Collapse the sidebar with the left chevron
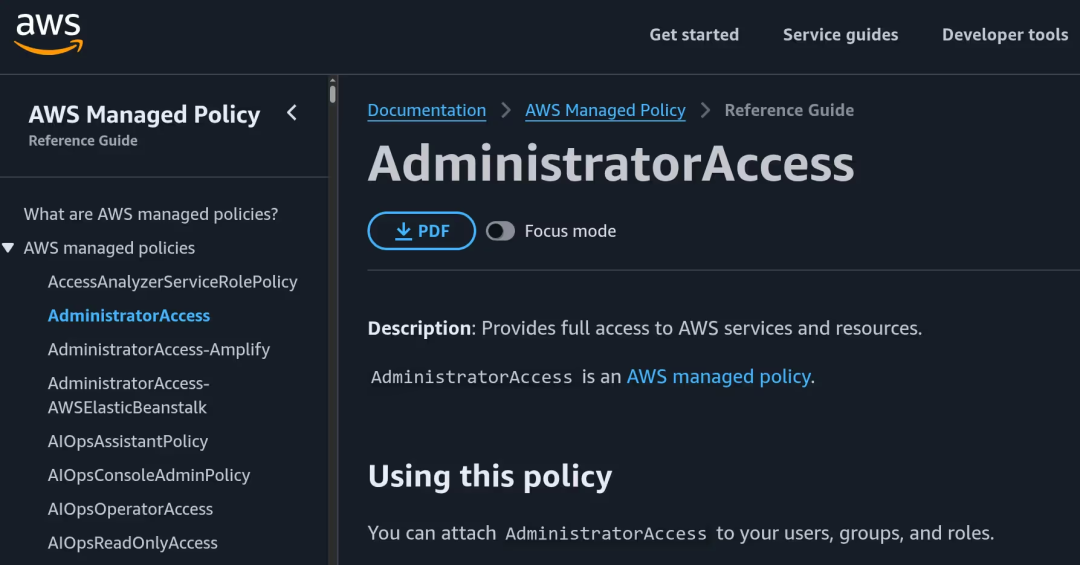1080x565 pixels. pyautogui.click(x=292, y=112)
